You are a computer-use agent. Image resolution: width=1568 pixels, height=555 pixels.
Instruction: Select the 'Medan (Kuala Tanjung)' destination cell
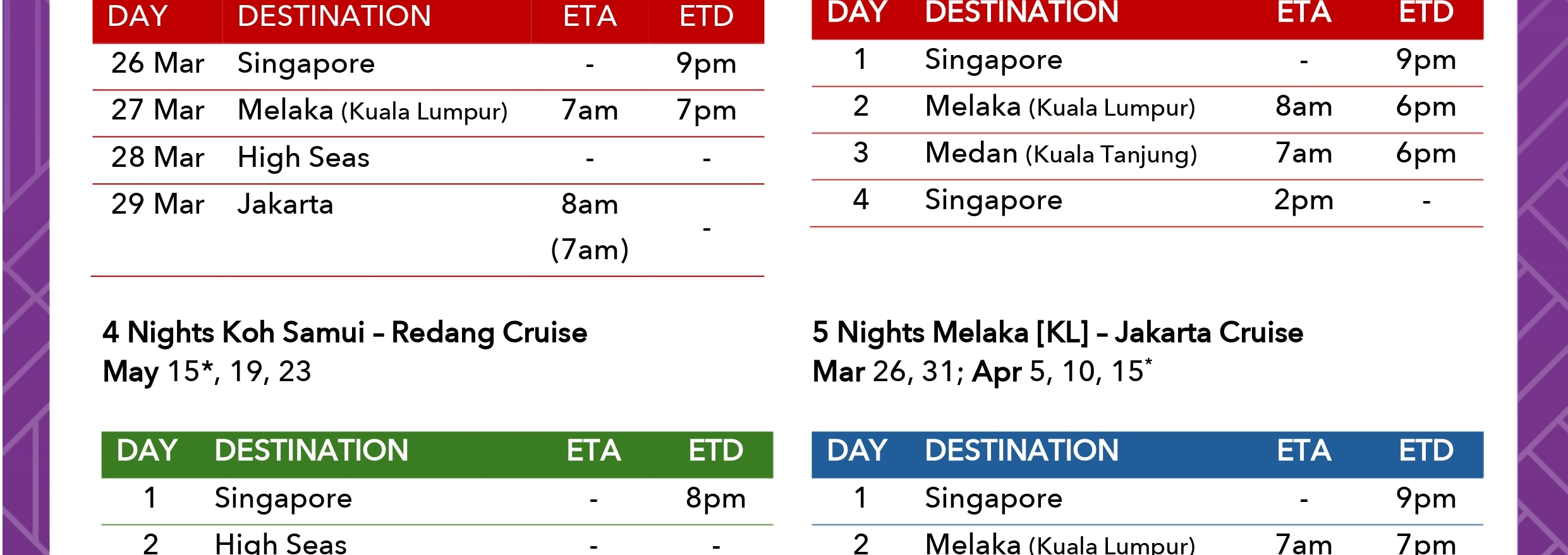1061,154
